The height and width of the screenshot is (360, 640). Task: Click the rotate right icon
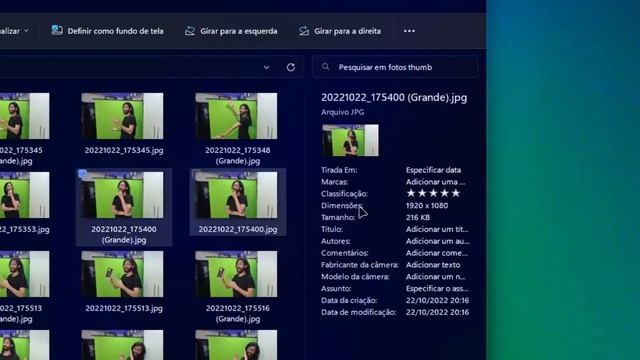tap(304, 31)
